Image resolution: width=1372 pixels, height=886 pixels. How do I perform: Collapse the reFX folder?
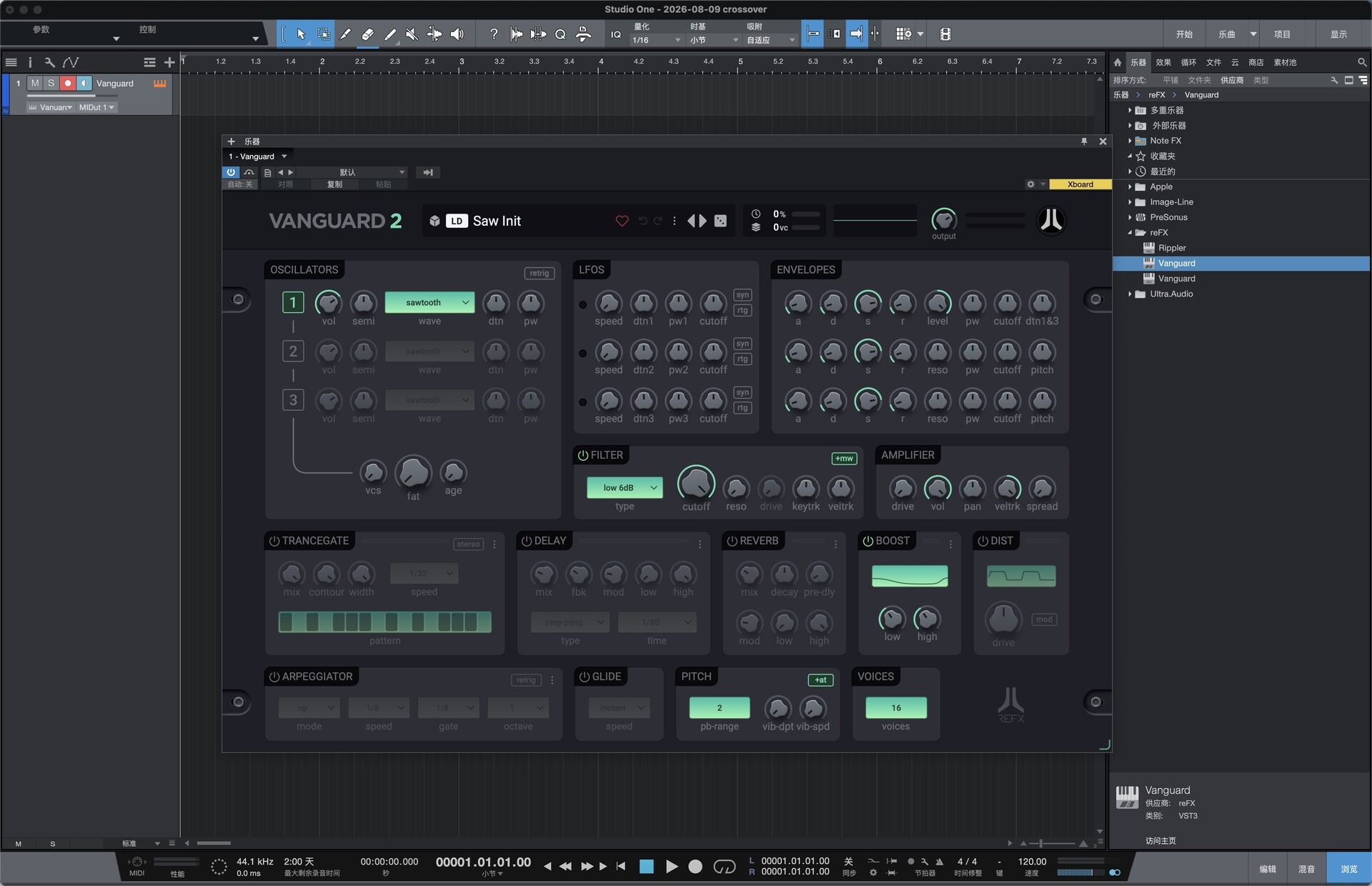[1130, 233]
